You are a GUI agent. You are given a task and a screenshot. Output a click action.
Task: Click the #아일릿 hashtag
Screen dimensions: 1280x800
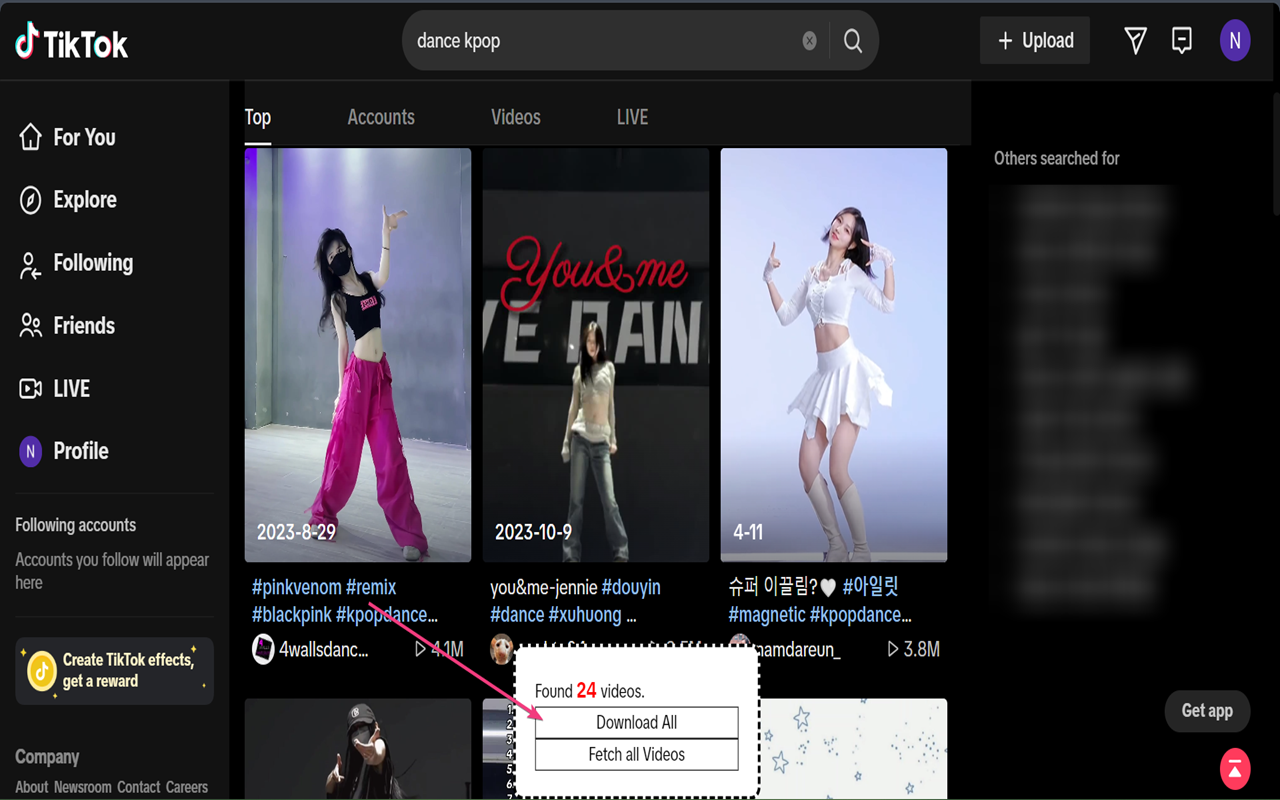click(x=870, y=587)
